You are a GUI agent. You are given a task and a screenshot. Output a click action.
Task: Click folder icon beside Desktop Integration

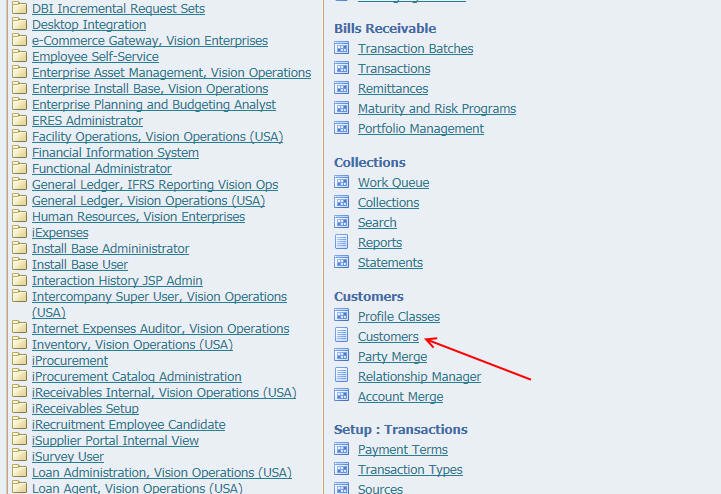click(x=19, y=23)
